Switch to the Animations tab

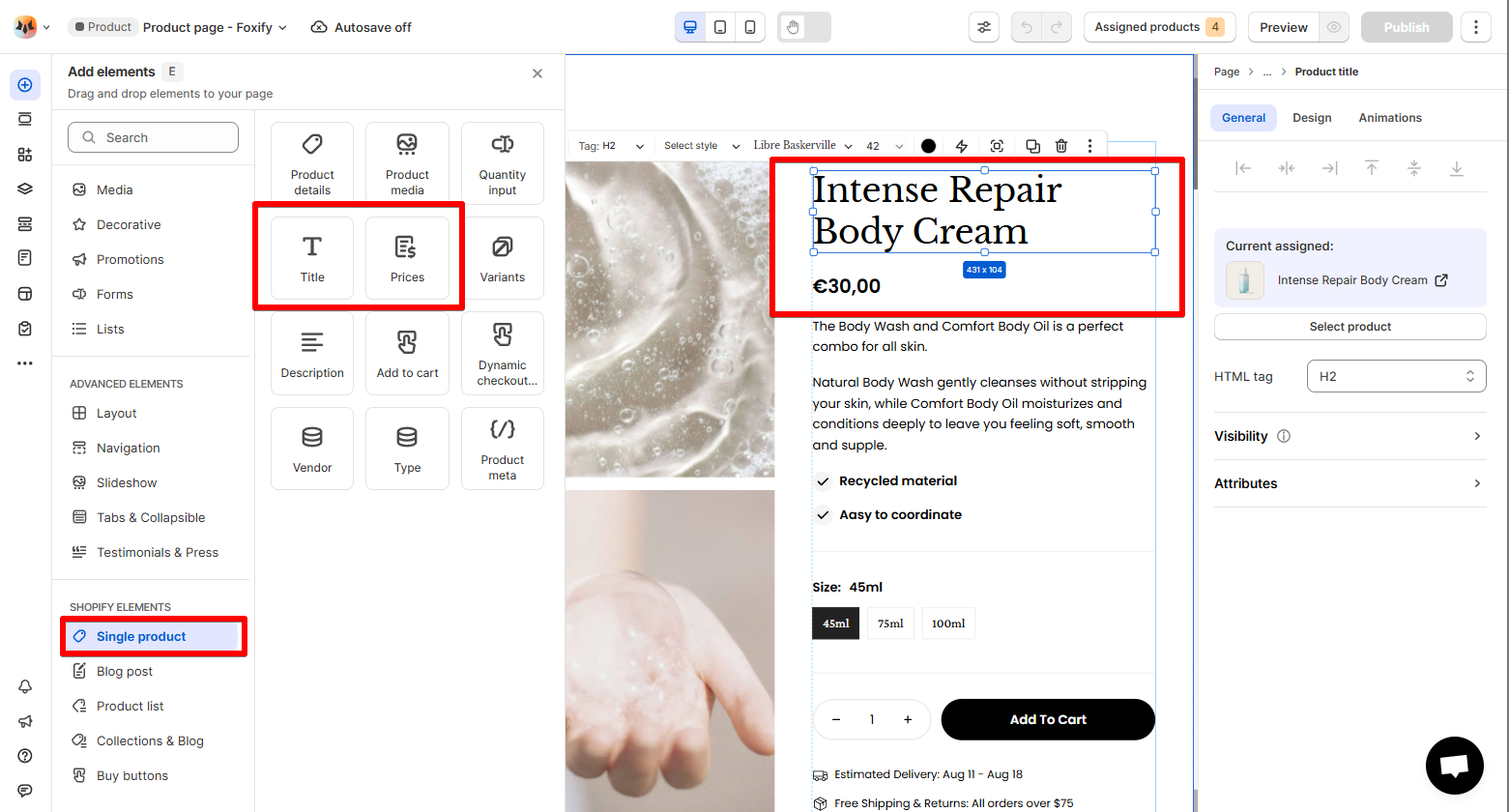pyautogui.click(x=1390, y=118)
